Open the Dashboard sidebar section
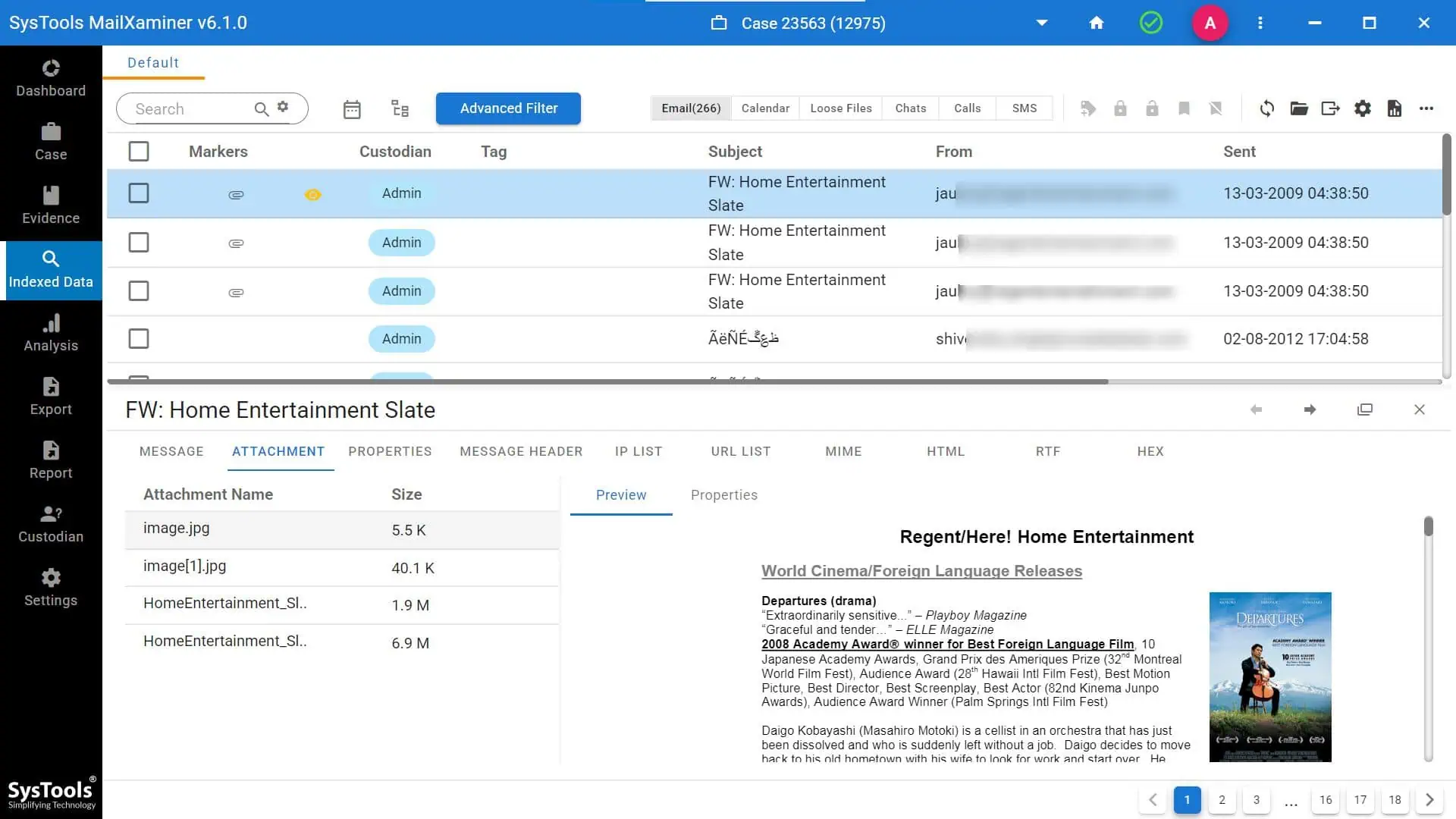 click(51, 79)
